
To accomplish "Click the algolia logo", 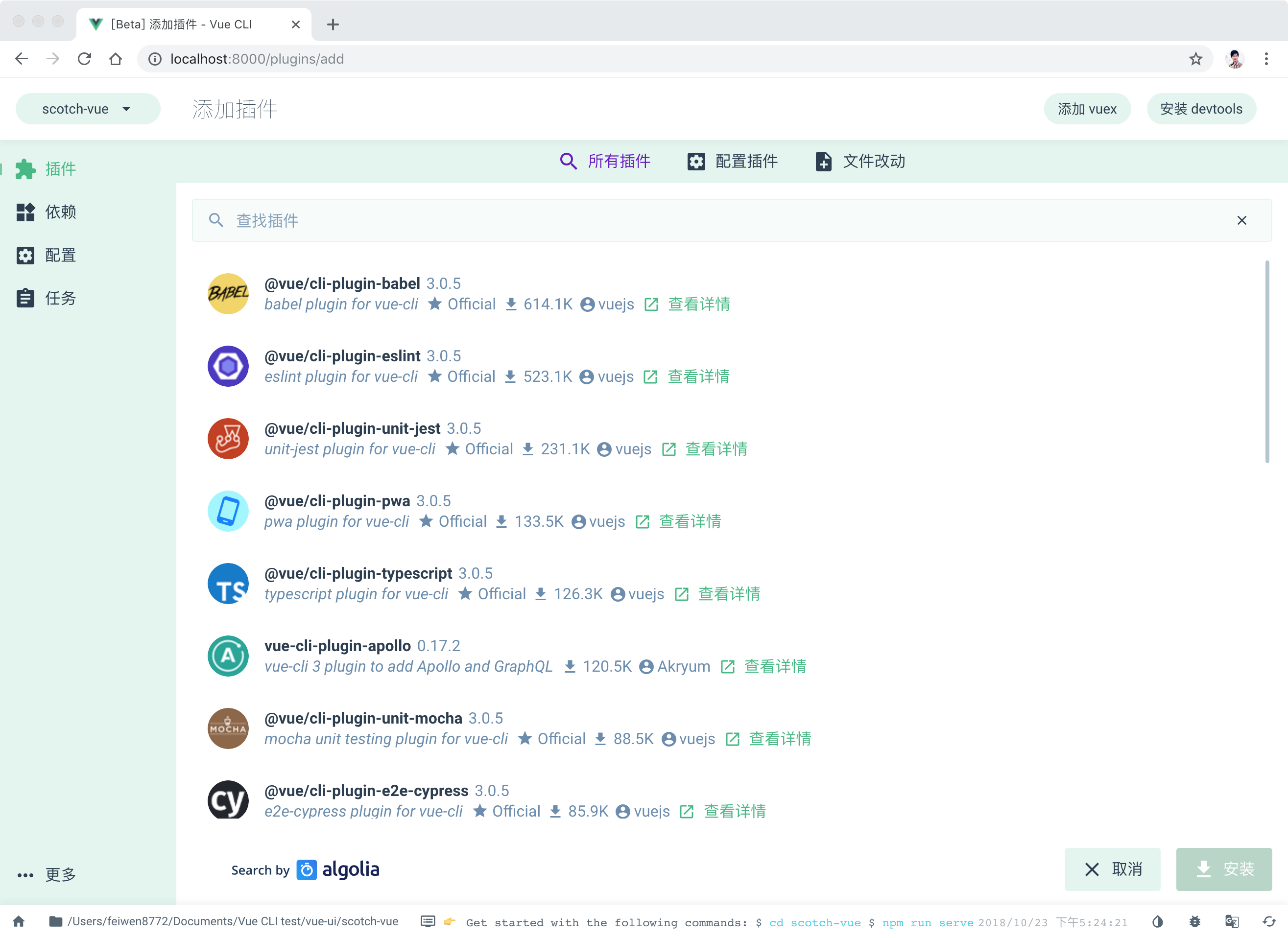I will pos(338,869).
